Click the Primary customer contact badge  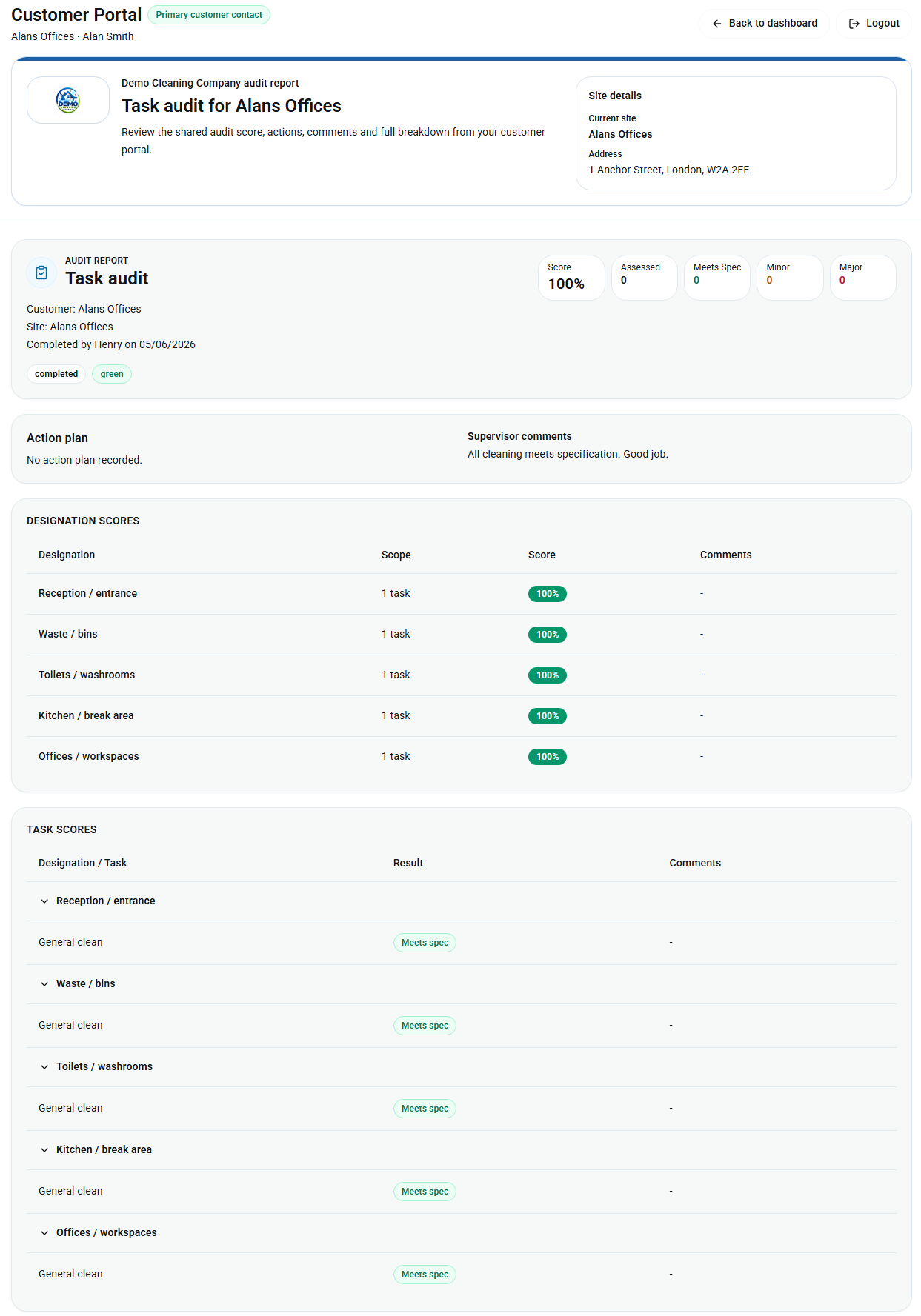[x=209, y=15]
